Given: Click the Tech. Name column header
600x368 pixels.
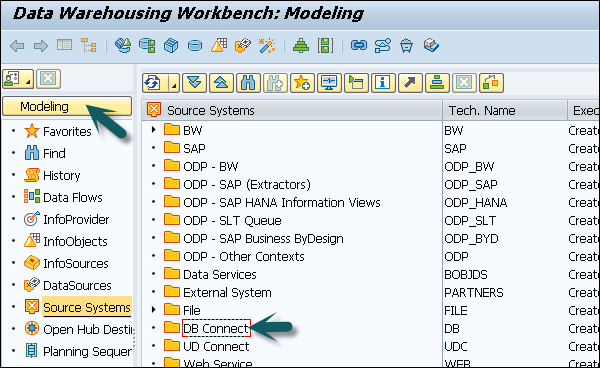Looking at the screenshot, I should (505, 111).
